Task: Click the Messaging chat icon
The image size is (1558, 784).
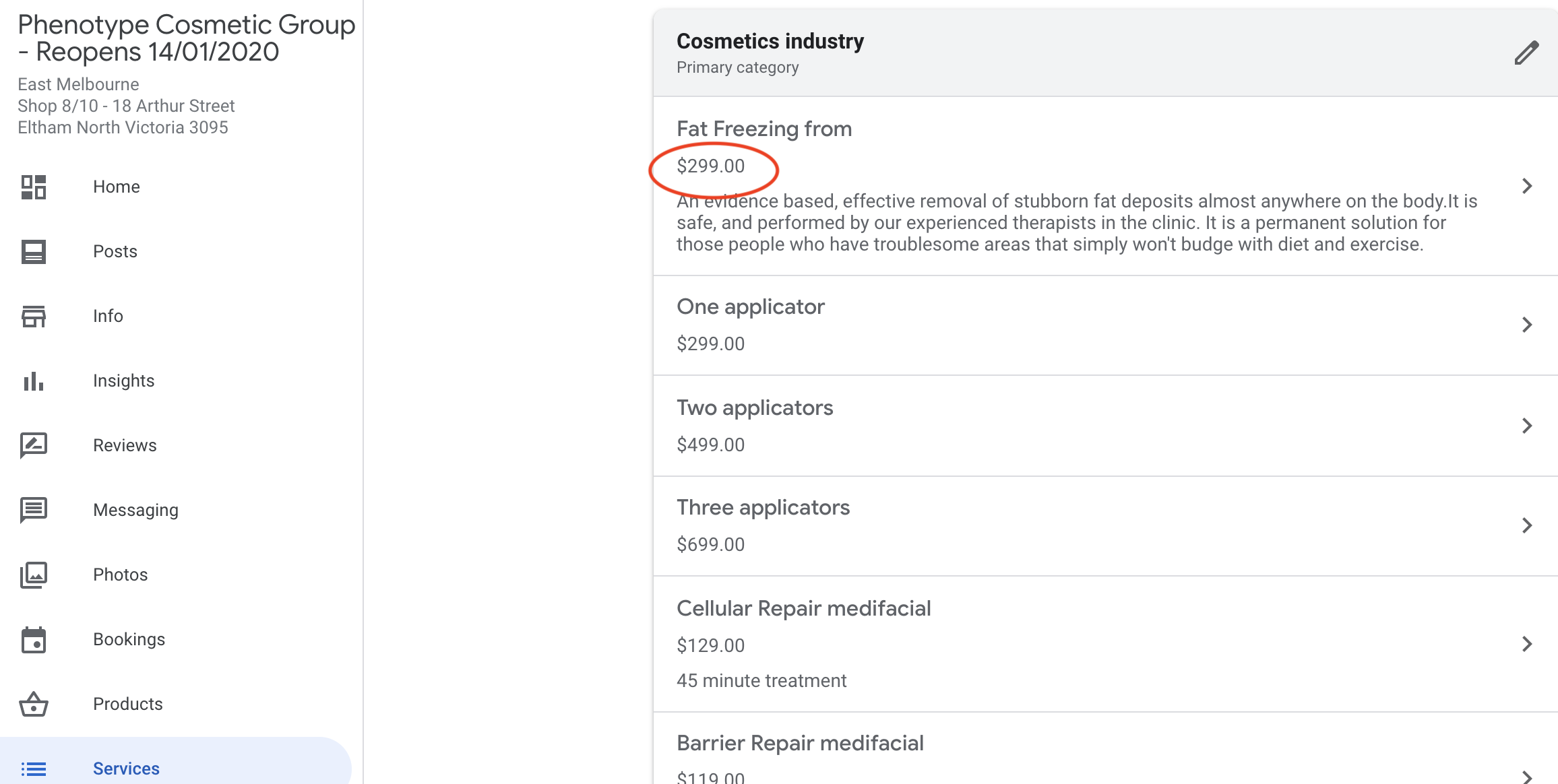Action: (34, 510)
